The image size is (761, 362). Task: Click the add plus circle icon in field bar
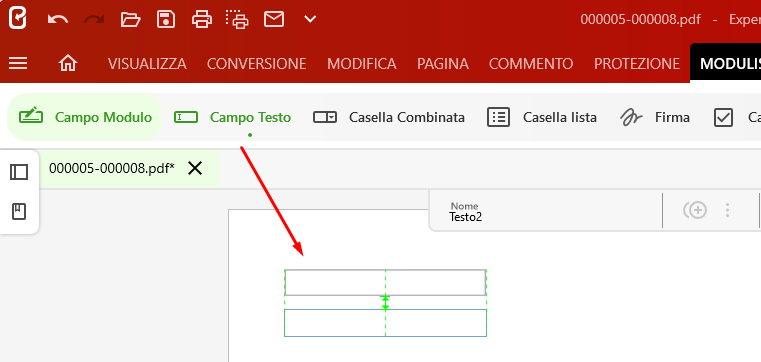[x=695, y=210]
